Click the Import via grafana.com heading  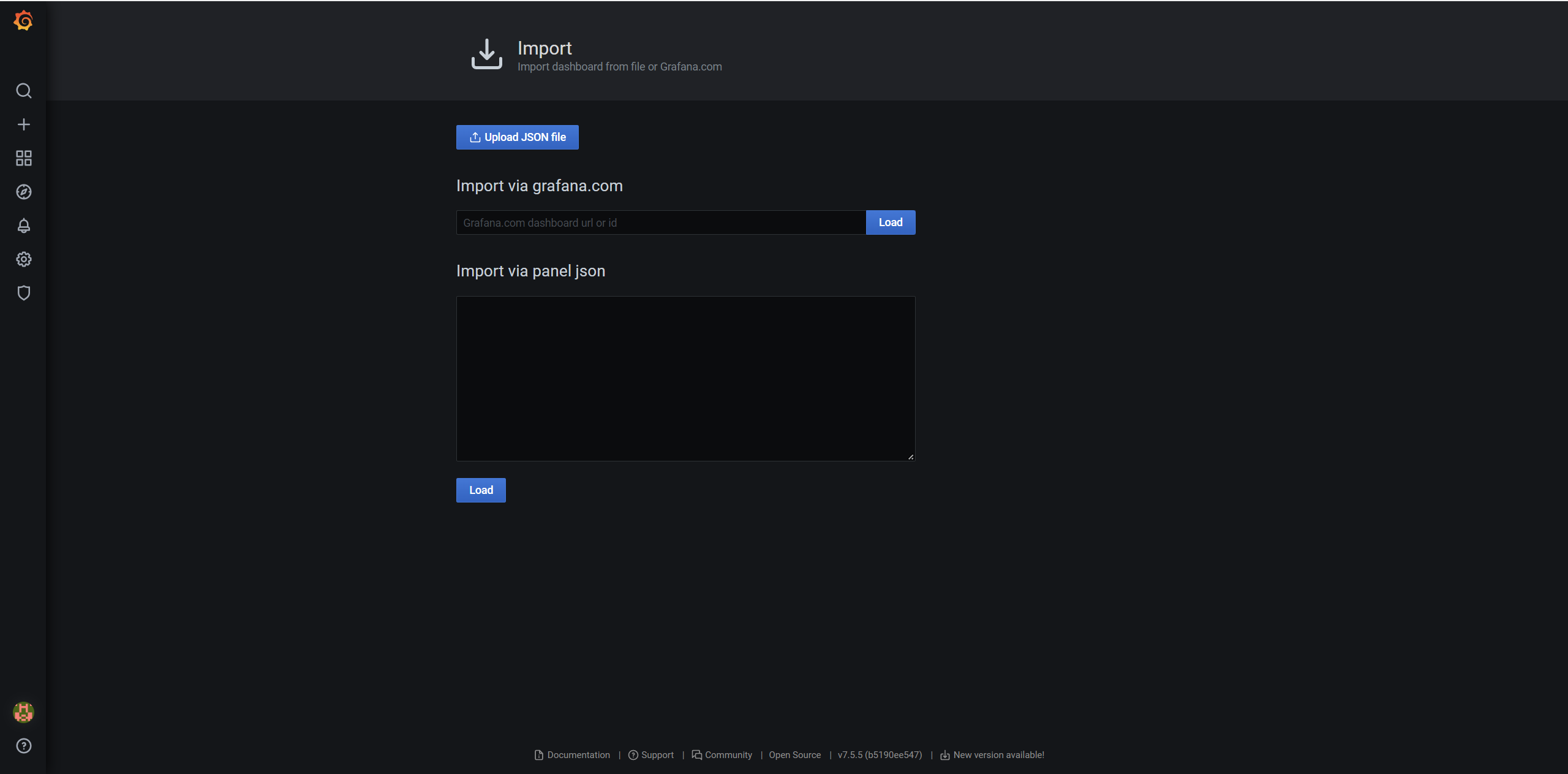click(539, 186)
